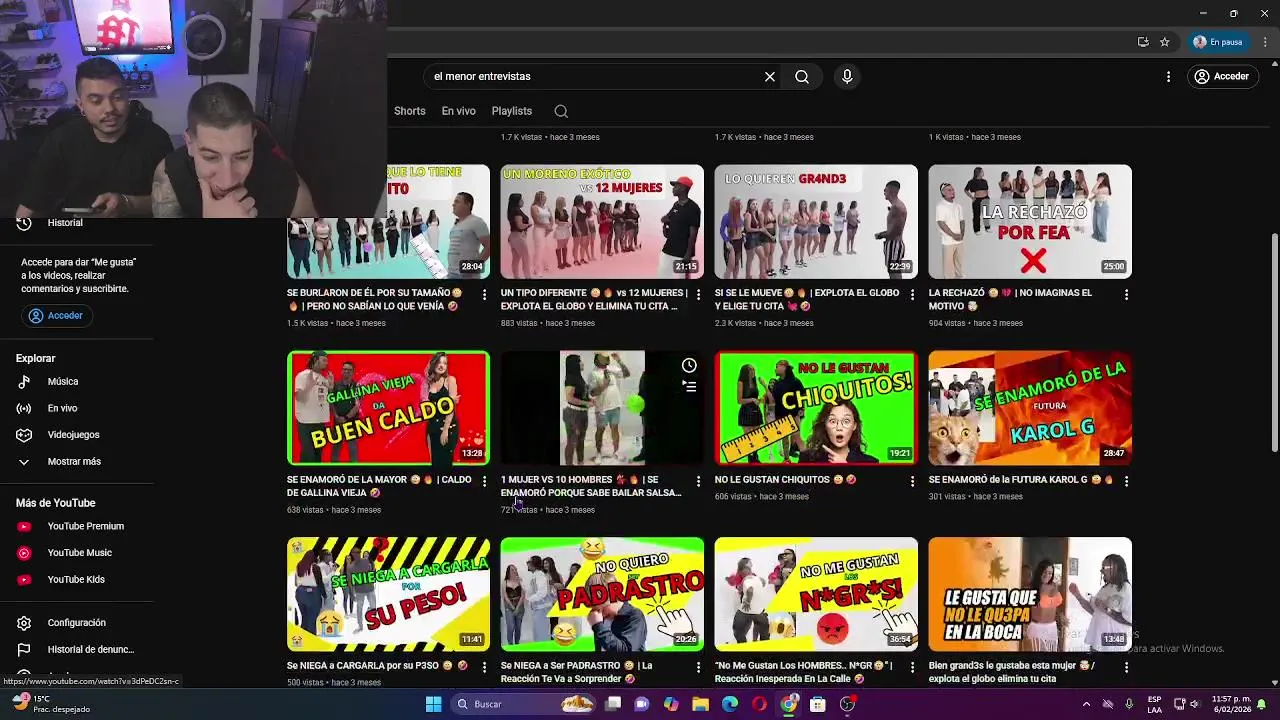Open Microsoft Edge from the taskbar

coord(730,704)
